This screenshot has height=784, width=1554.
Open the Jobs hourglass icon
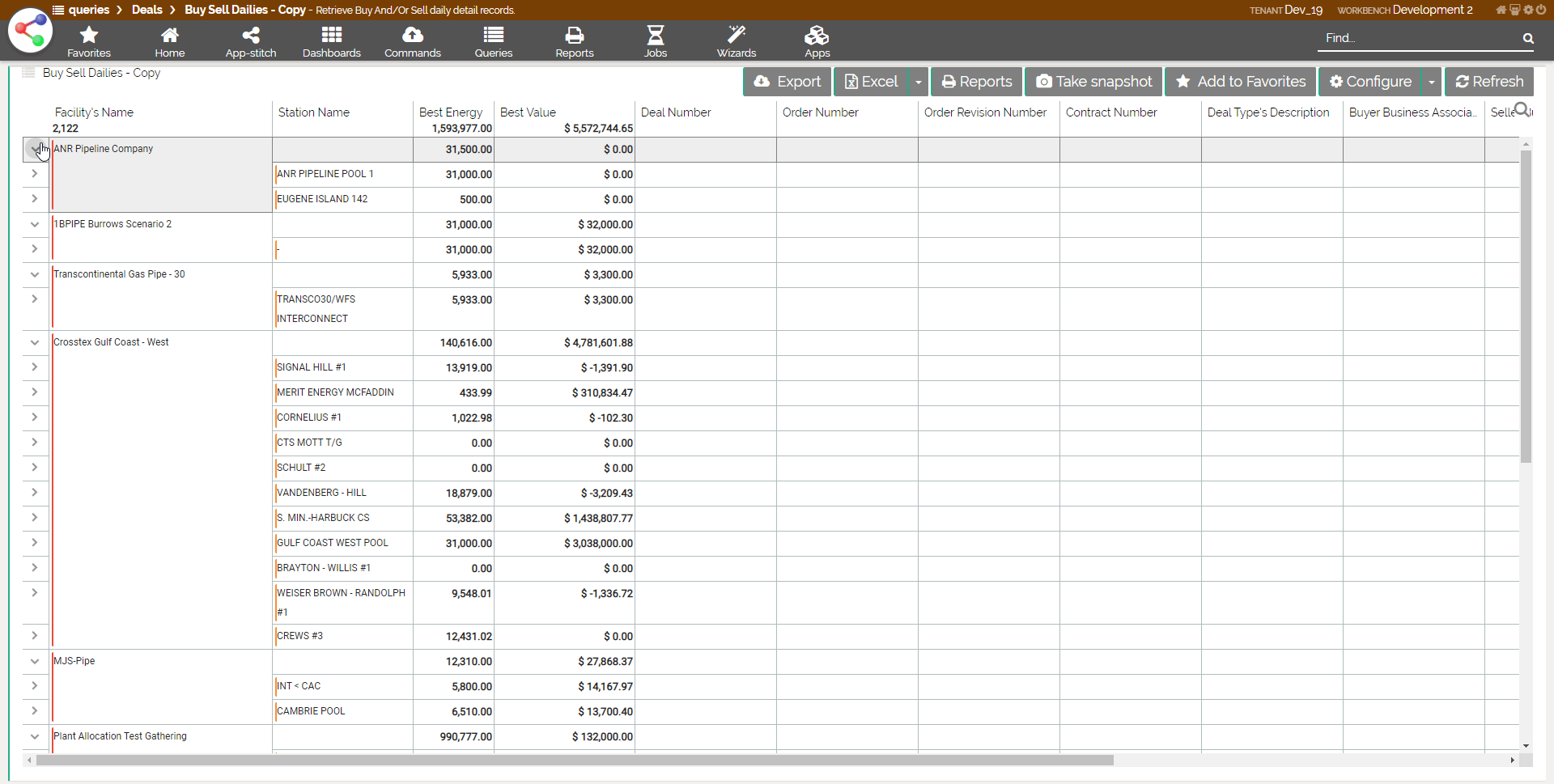click(655, 36)
